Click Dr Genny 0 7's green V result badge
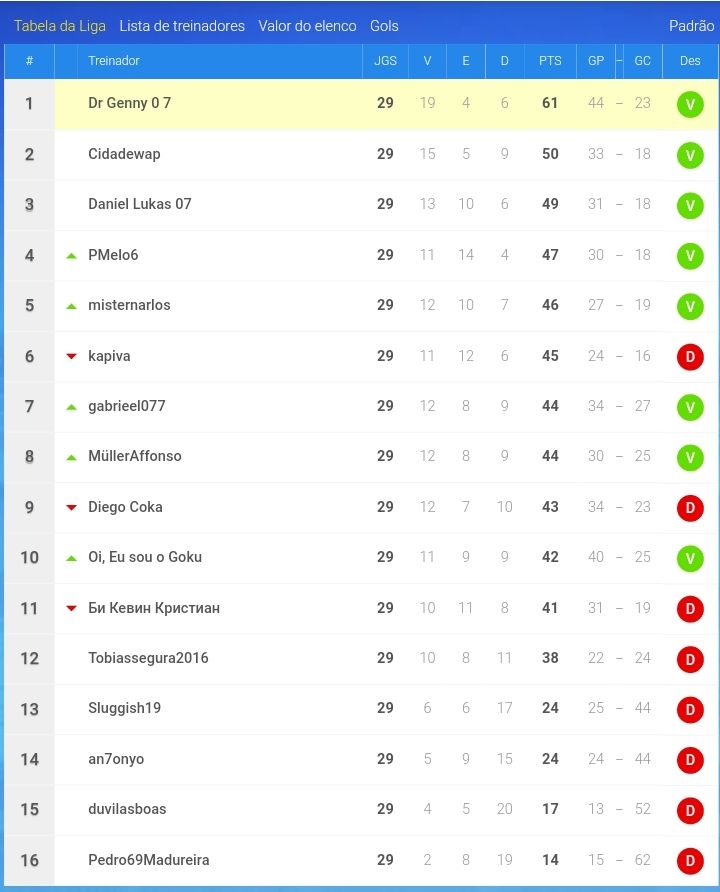The image size is (720, 892). (690, 105)
